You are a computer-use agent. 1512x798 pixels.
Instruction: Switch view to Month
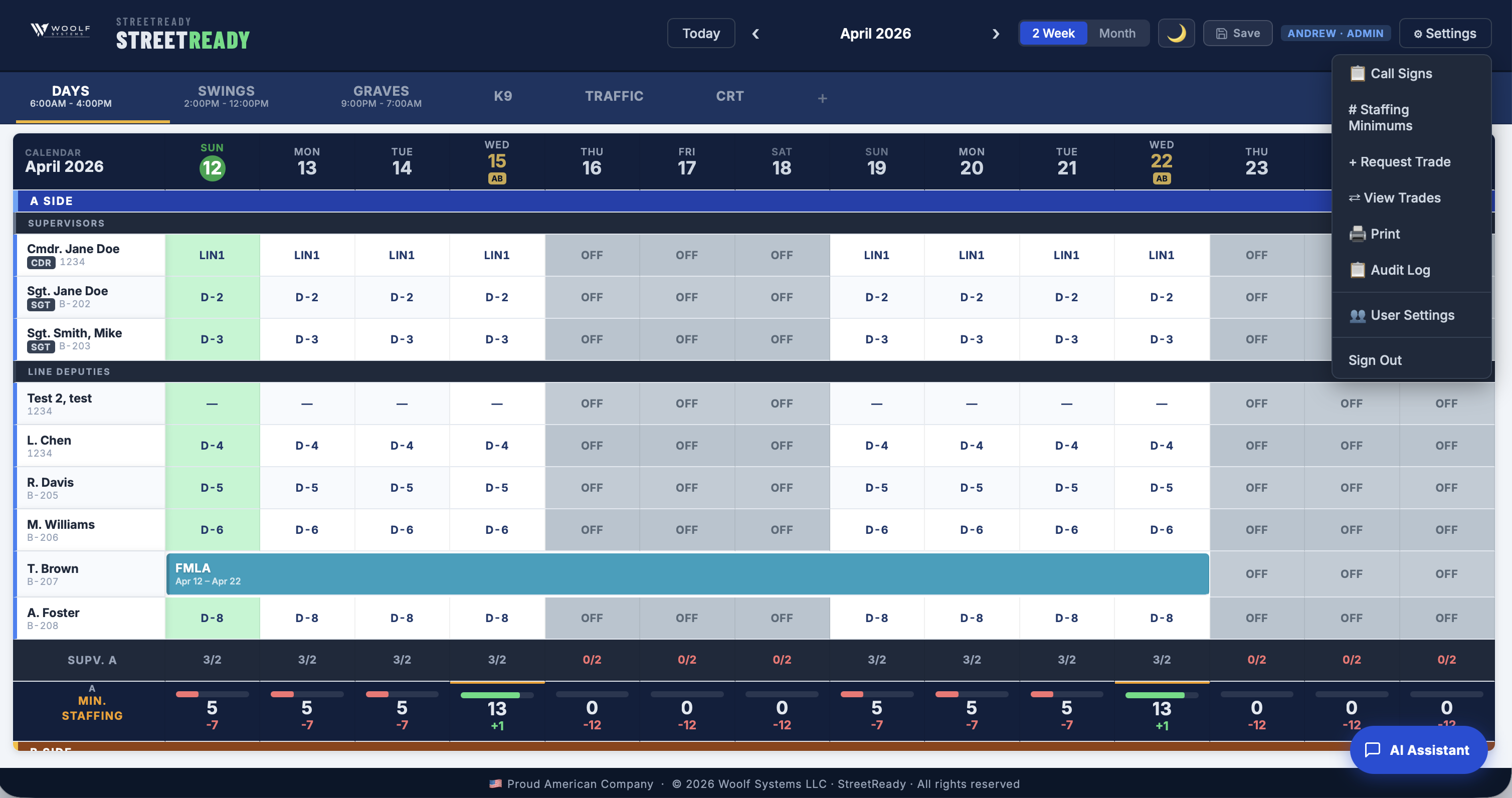[1116, 34]
